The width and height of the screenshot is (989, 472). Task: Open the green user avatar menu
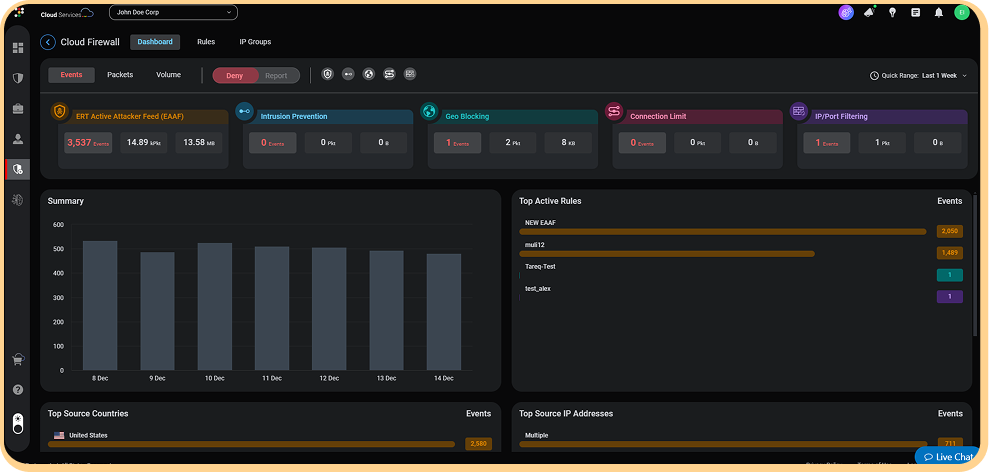coord(961,12)
